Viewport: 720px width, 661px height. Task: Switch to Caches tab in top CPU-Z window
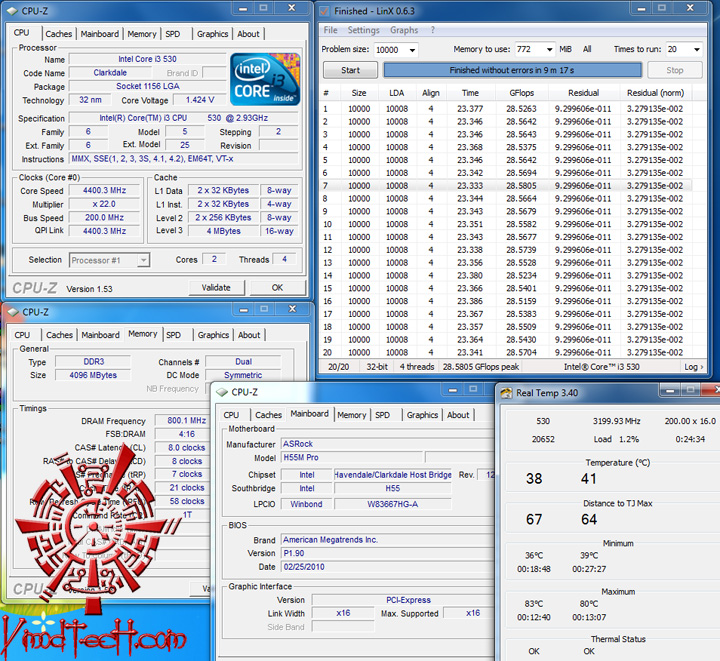pyautogui.click(x=59, y=34)
